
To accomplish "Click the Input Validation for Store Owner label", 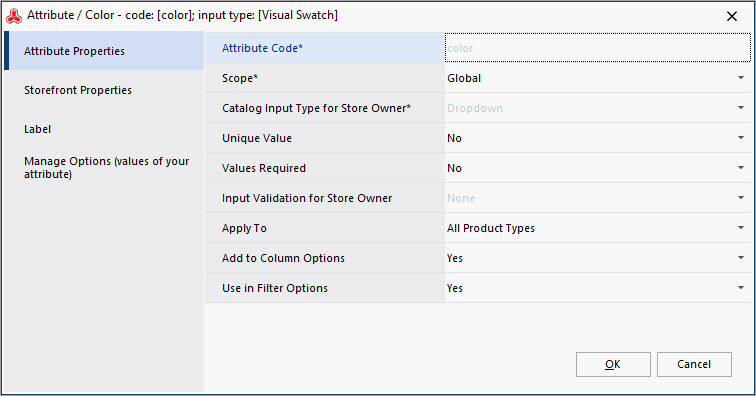I will [x=307, y=198].
